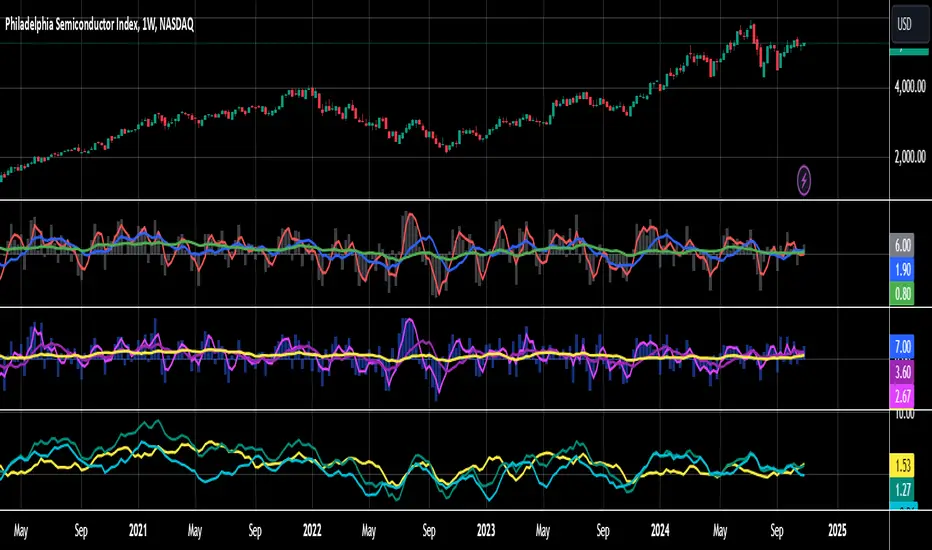This screenshot has height=550, width=932.
Task: Open the USD currency selector
Action: click(x=909, y=24)
